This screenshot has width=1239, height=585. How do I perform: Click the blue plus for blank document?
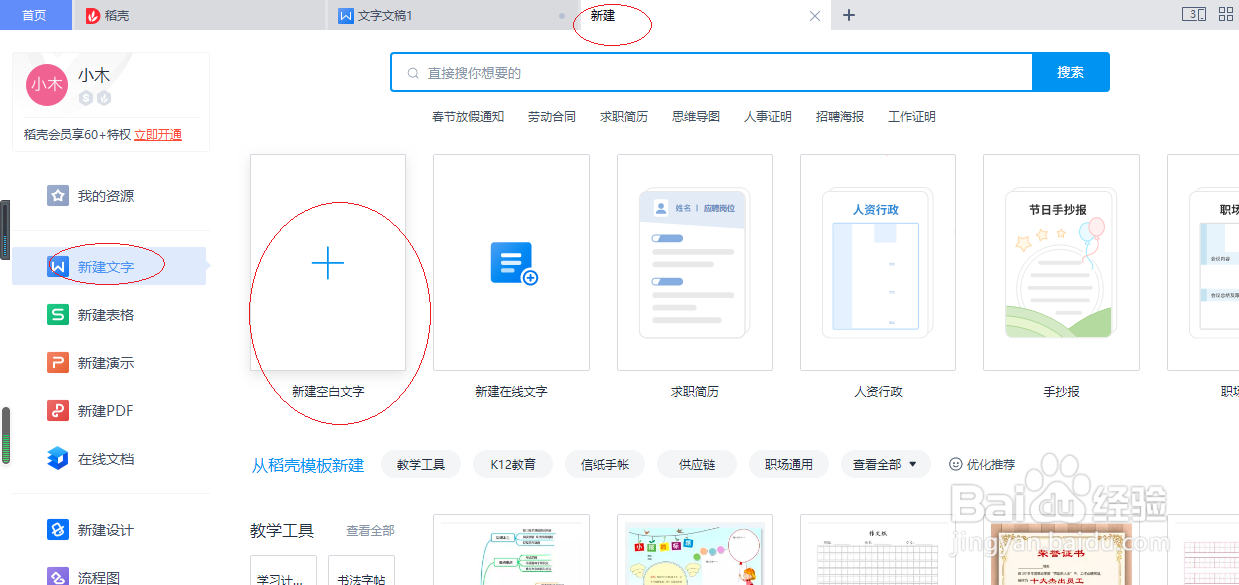point(328,263)
